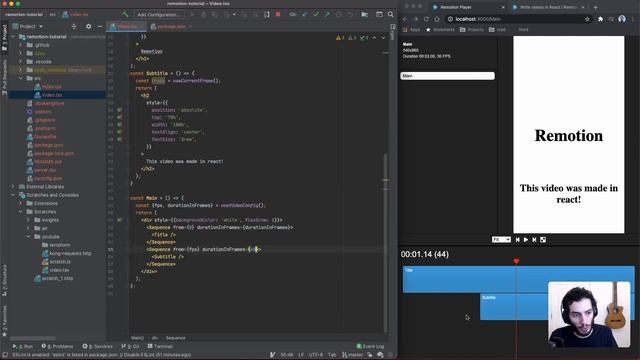Open Project panel settings gear

click(89, 26)
